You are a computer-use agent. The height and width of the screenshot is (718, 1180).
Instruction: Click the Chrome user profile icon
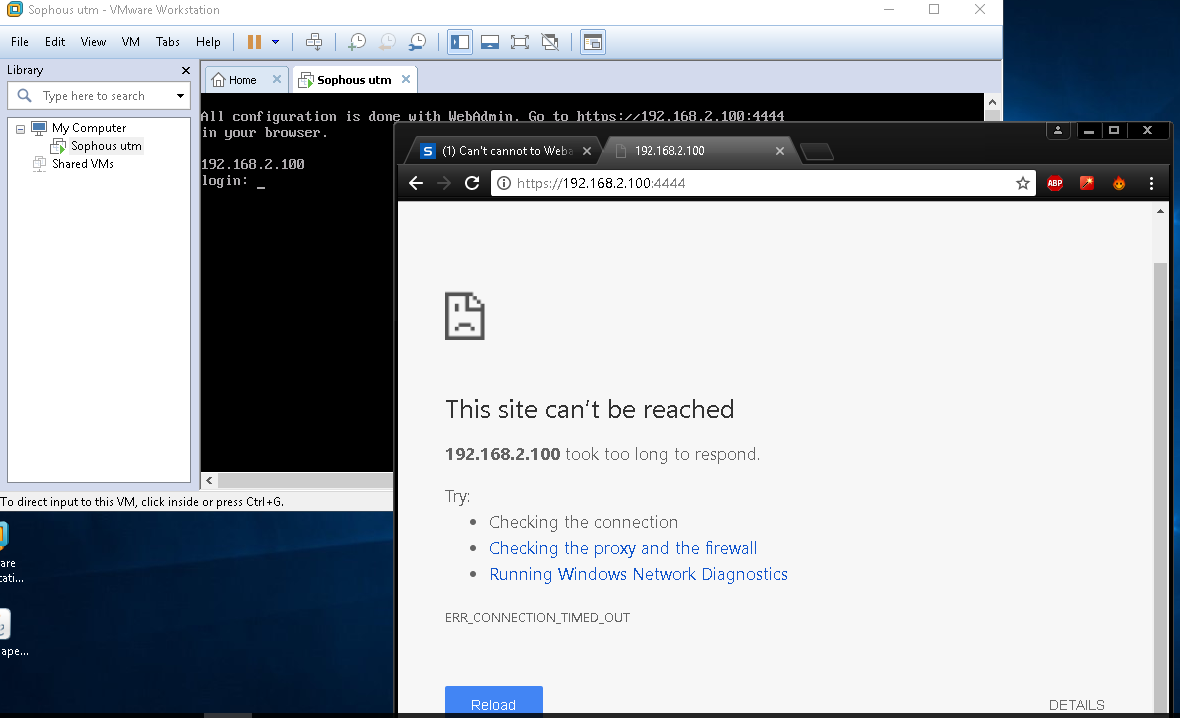(1057, 130)
